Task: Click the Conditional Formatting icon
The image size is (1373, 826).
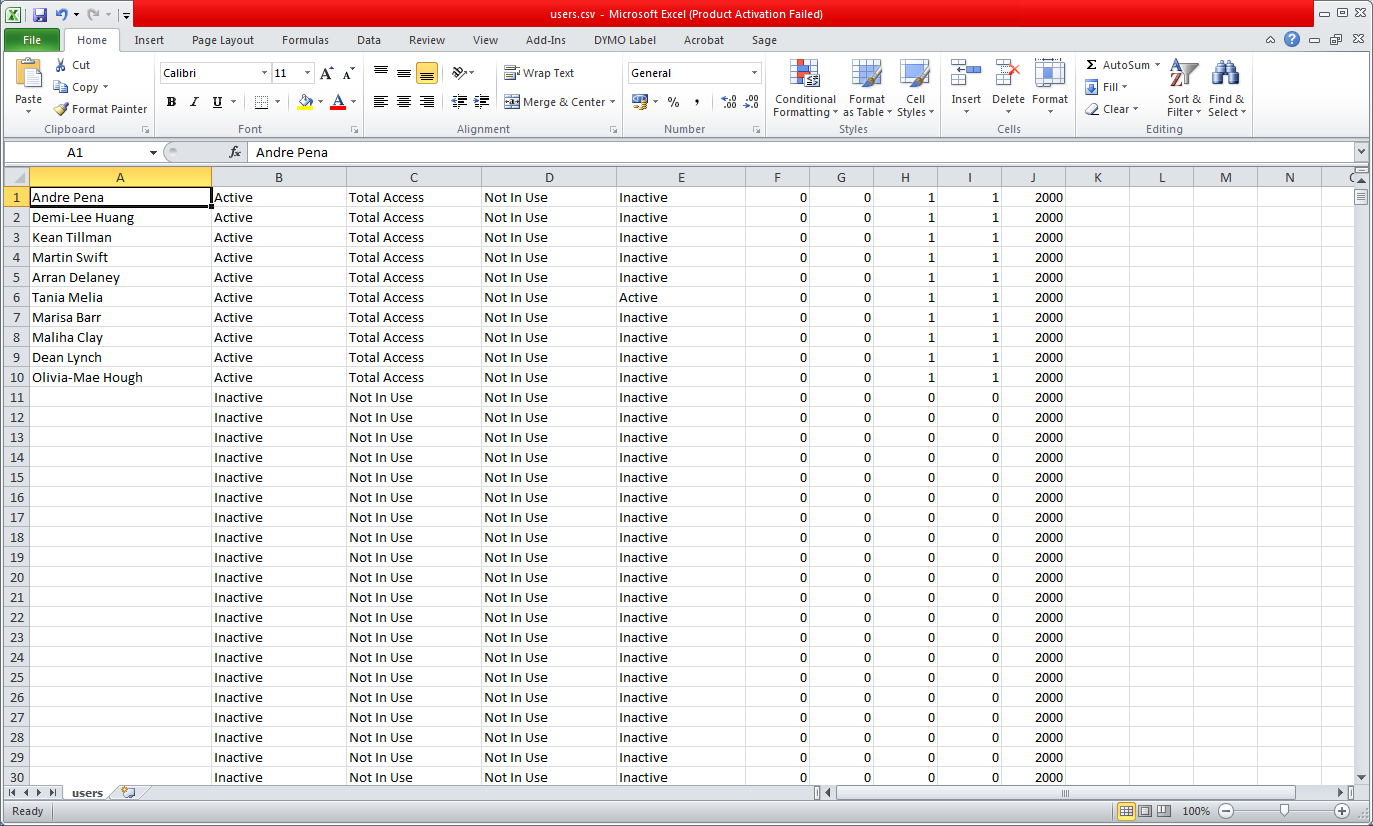Action: (x=805, y=74)
